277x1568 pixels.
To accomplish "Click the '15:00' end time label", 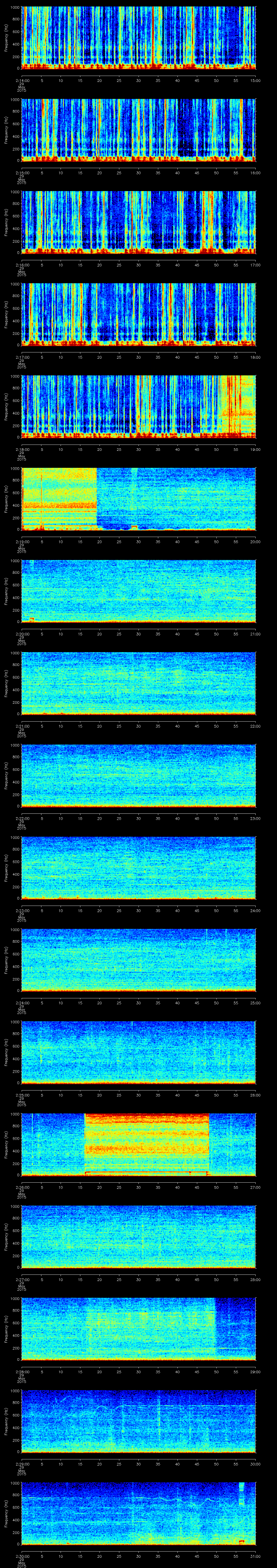I will [256, 80].
